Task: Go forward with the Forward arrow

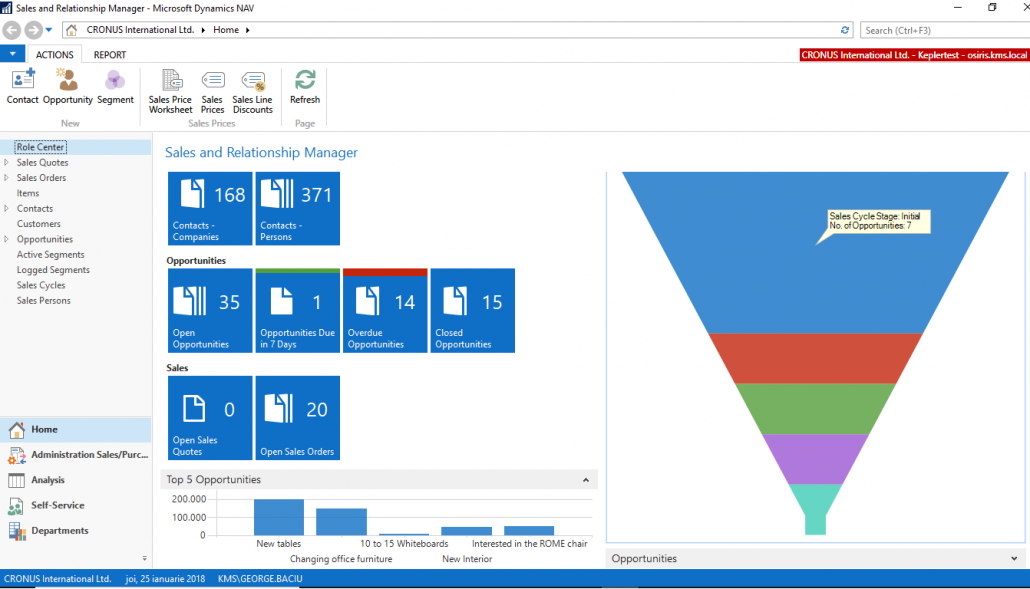Action: [33, 30]
